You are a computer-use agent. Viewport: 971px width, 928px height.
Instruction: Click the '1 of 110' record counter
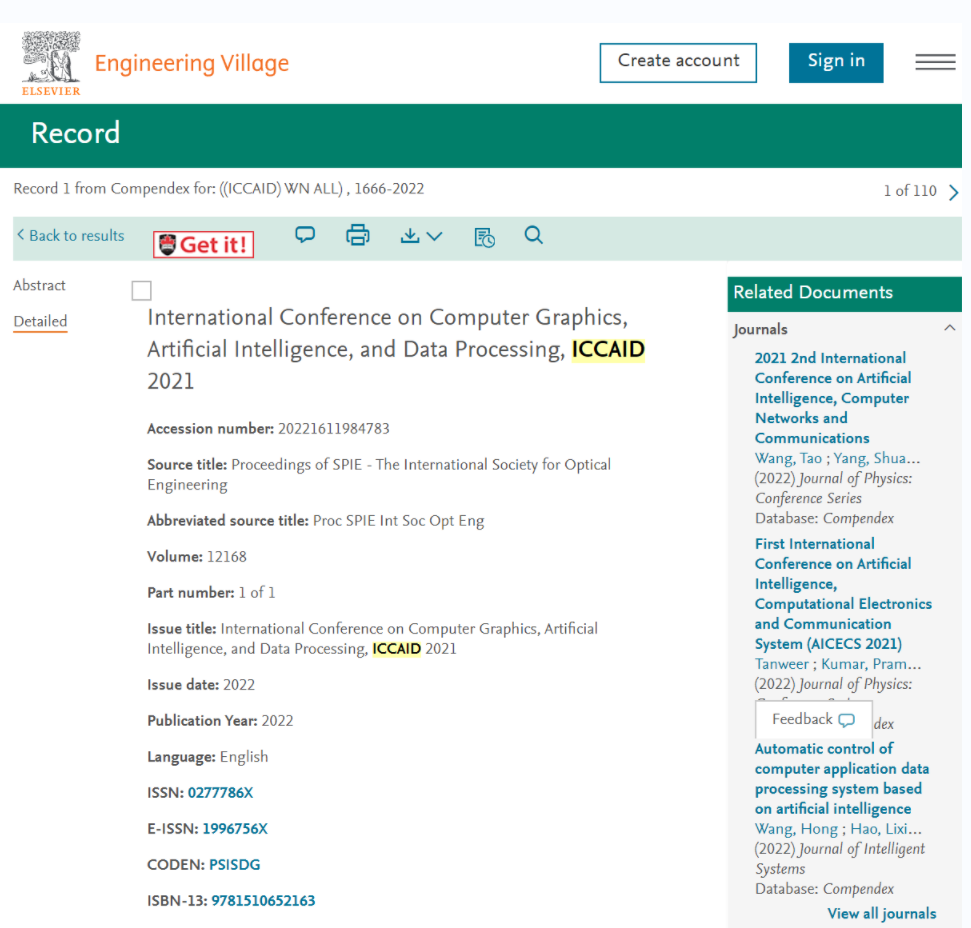[x=910, y=191]
